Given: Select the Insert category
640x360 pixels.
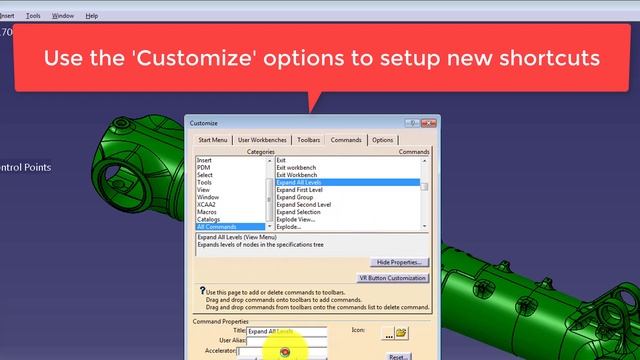Looking at the screenshot, I should coord(230,160).
